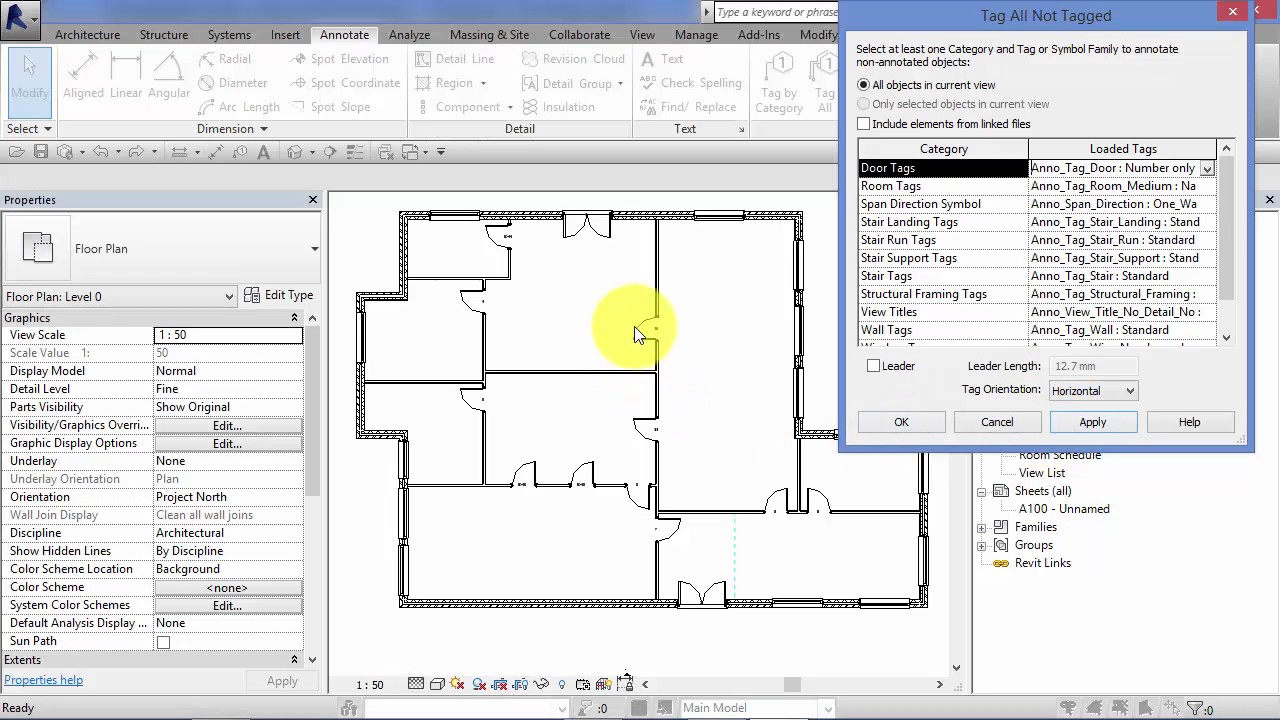This screenshot has height=720, width=1280.
Task: Toggle the Sun Path checkbox in Properties
Action: [x=163, y=642]
